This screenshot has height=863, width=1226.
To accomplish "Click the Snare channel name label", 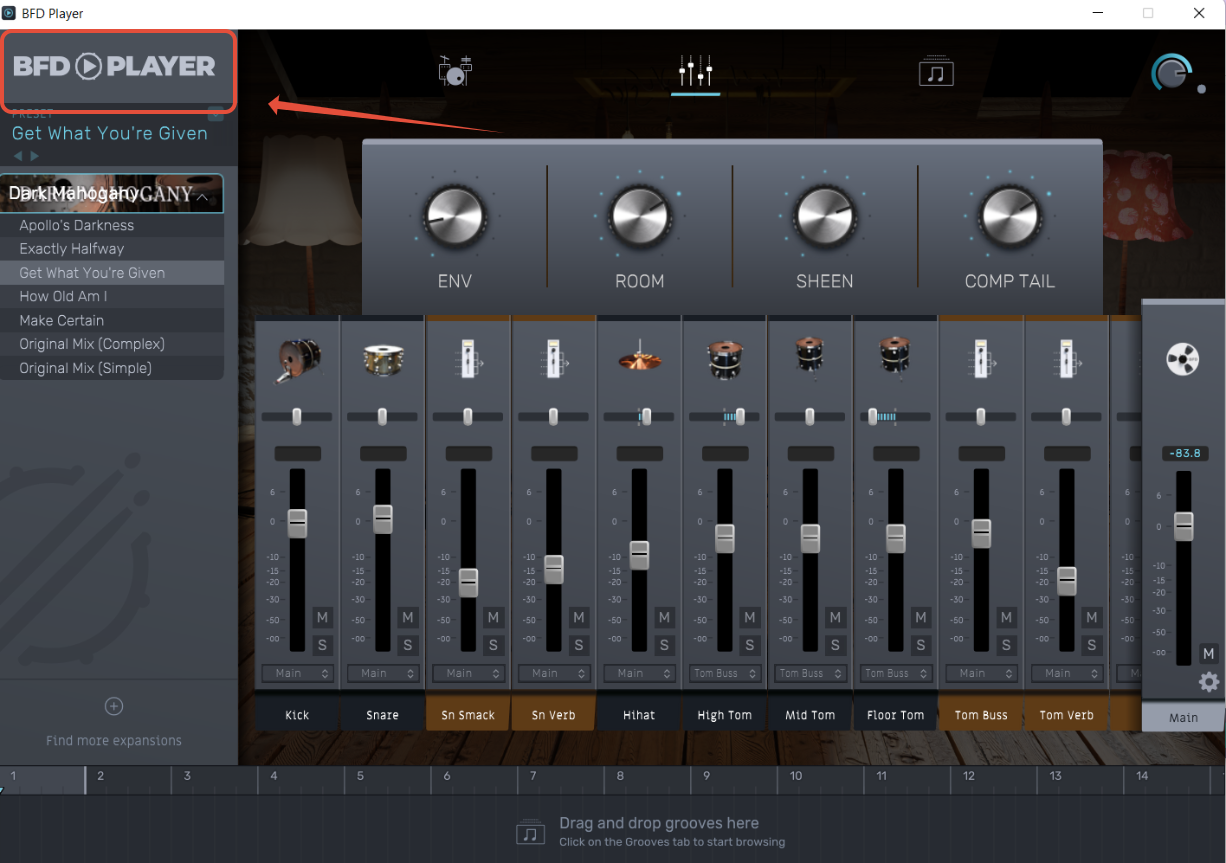I will [x=383, y=715].
